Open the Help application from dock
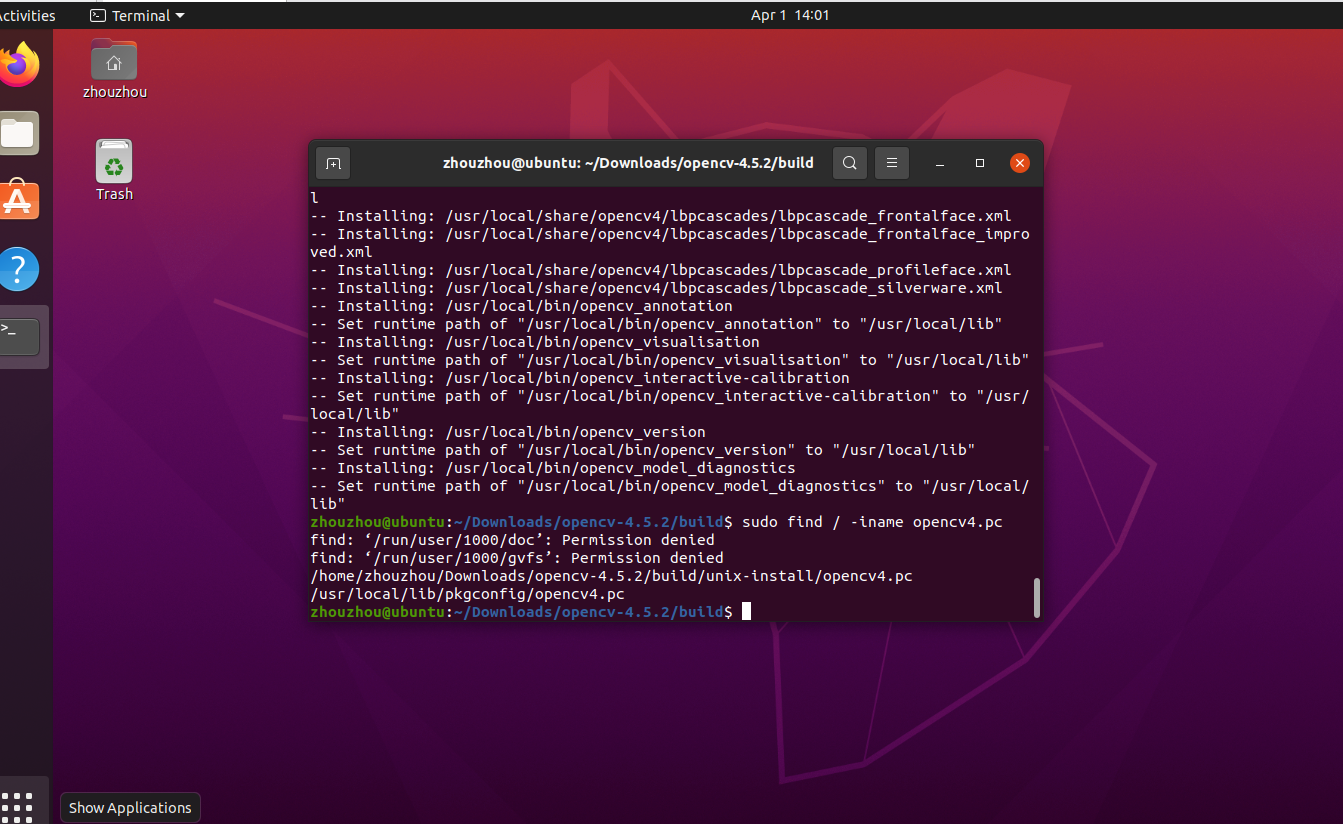 (20, 268)
